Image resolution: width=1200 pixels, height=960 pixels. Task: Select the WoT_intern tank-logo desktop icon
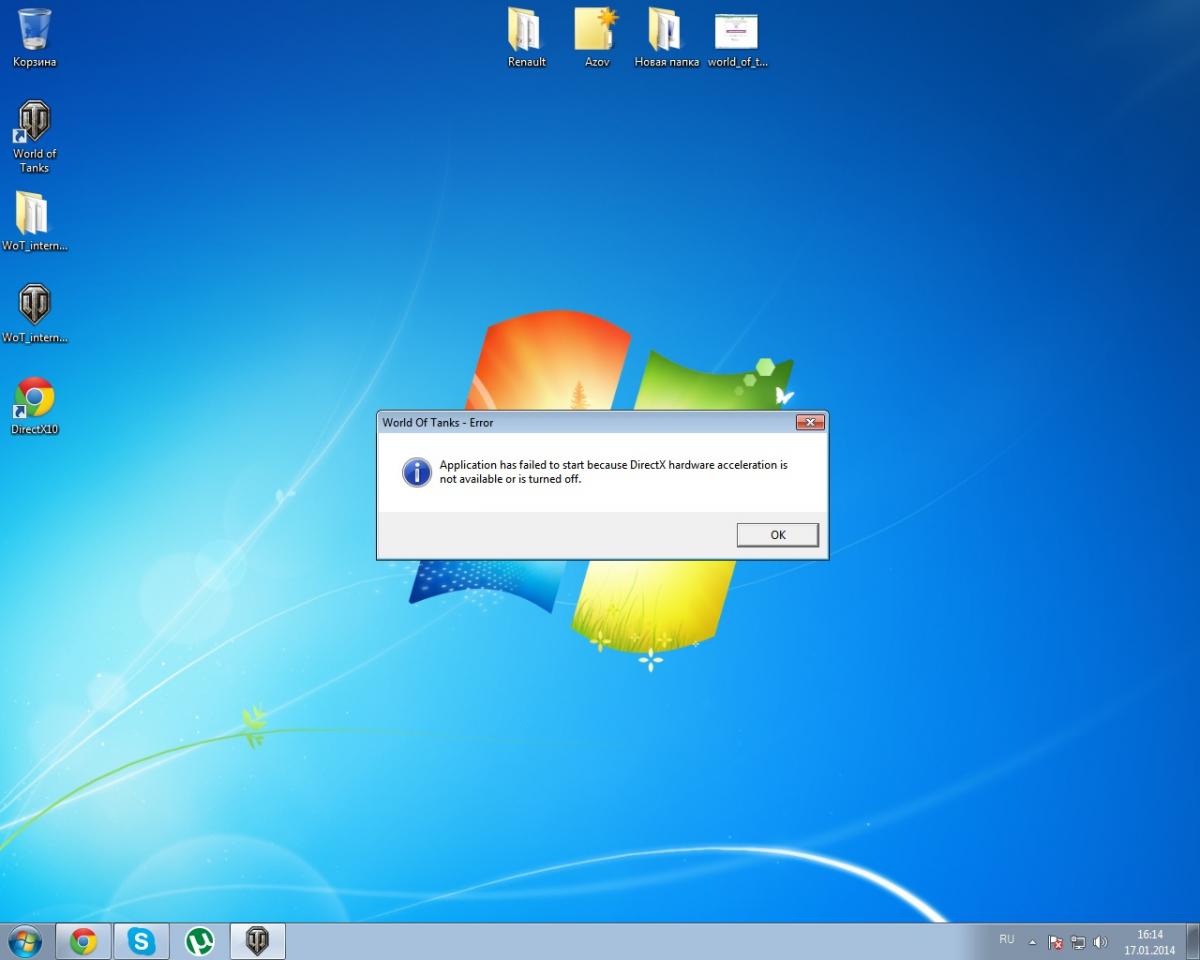point(35,305)
